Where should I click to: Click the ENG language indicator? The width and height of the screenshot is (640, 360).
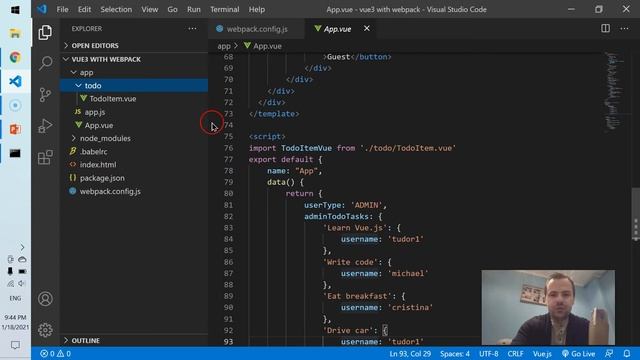[15, 298]
